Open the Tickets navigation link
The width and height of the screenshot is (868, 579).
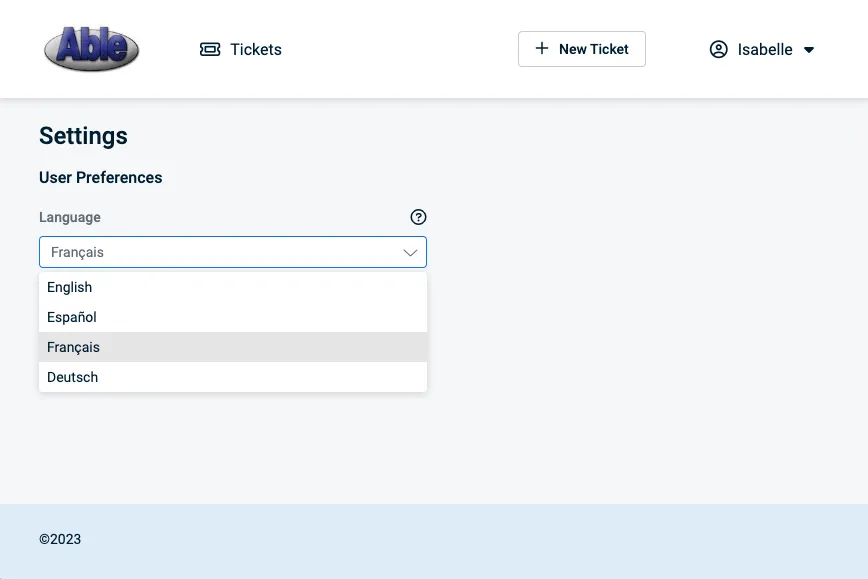pyautogui.click(x=255, y=49)
